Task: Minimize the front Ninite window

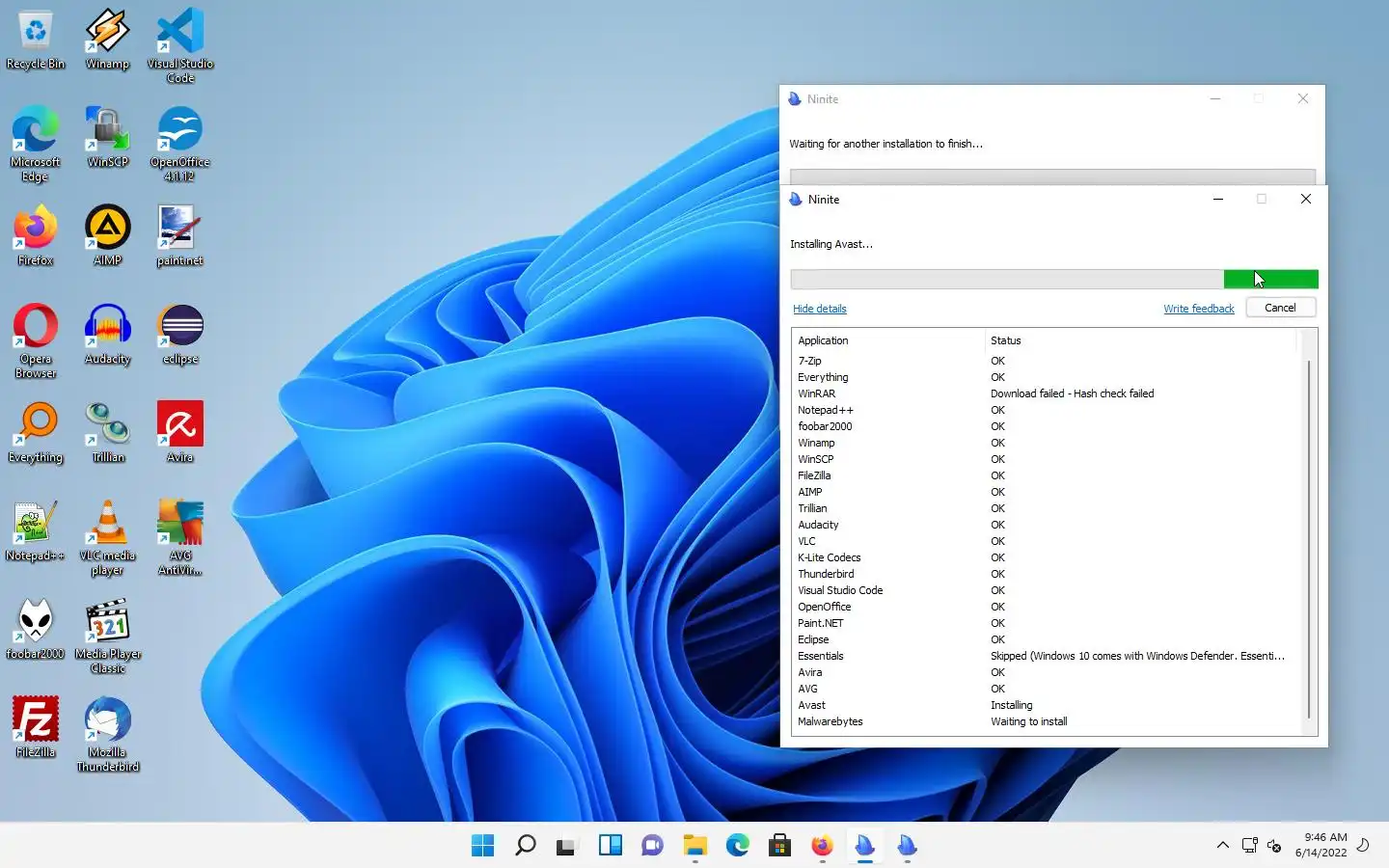Action: [1218, 199]
